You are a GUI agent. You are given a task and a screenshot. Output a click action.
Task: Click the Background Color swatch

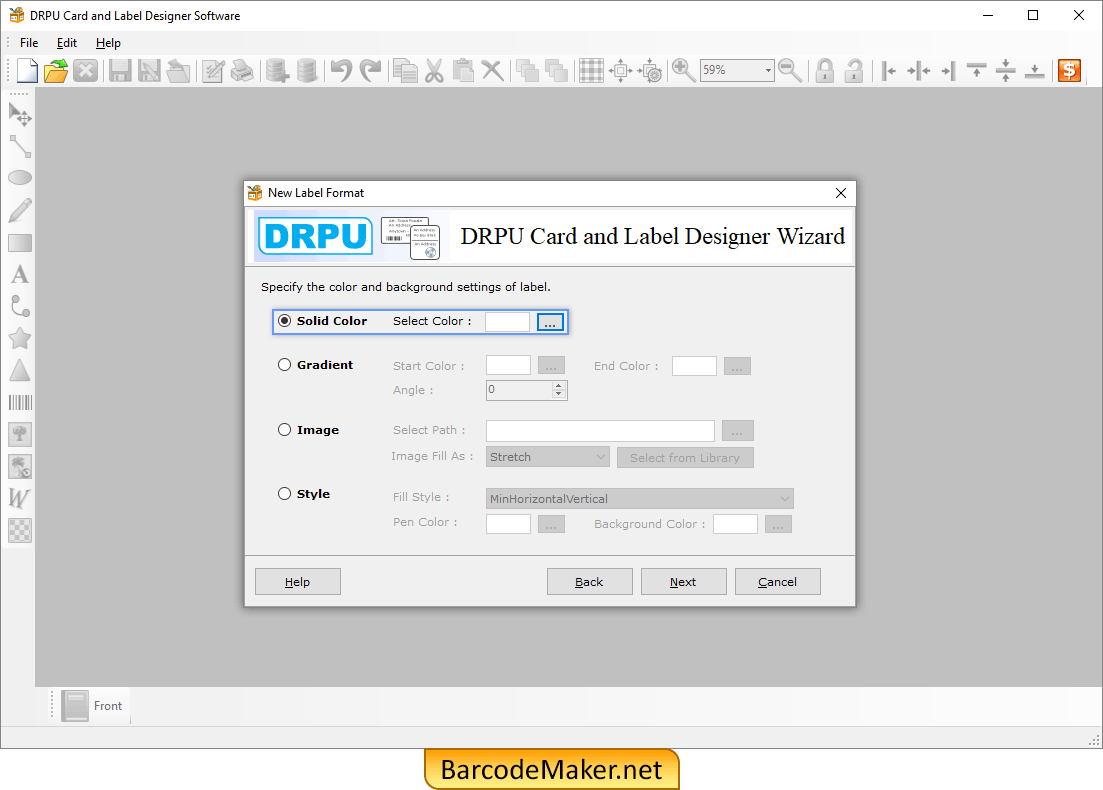tap(735, 524)
